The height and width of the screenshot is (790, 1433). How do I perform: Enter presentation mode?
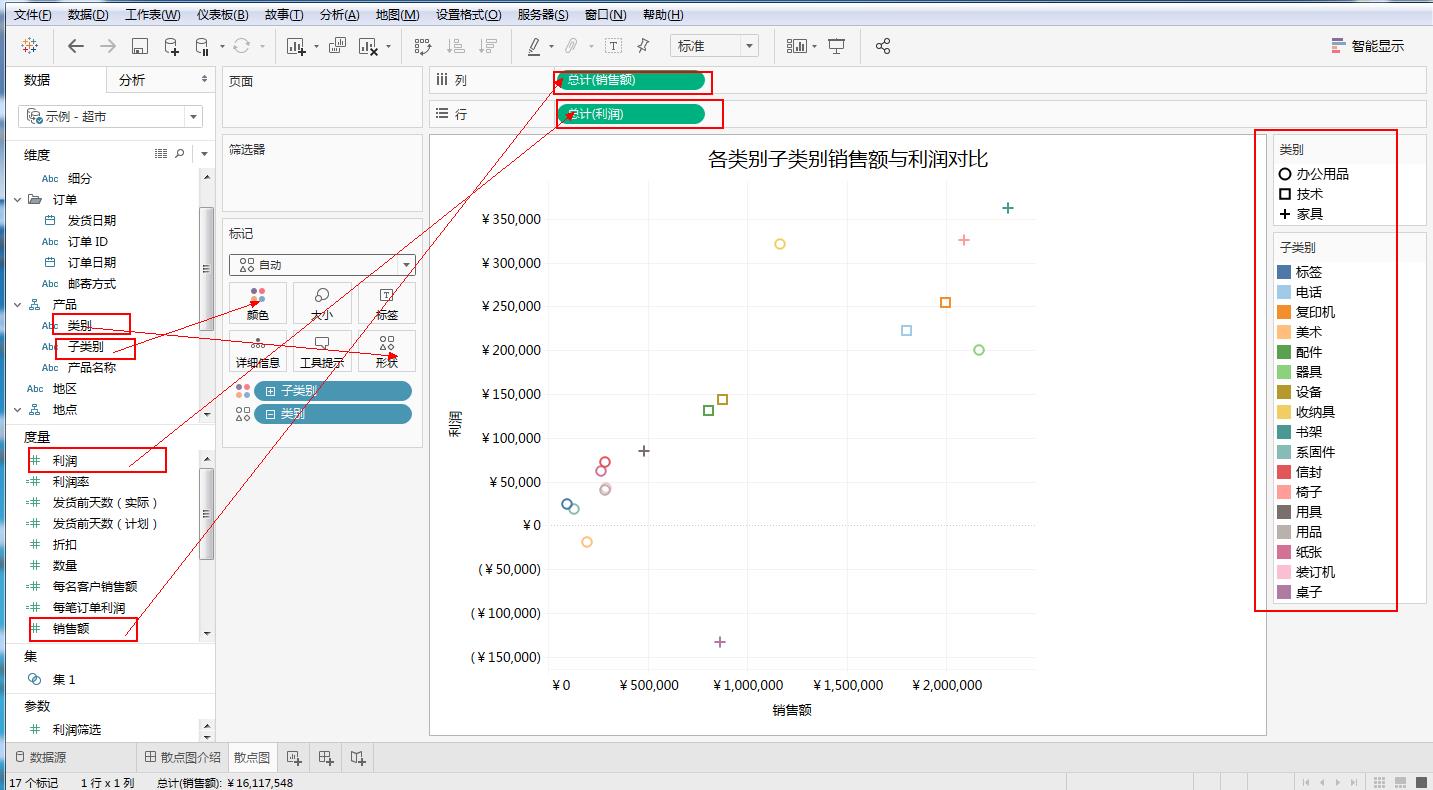coord(837,46)
